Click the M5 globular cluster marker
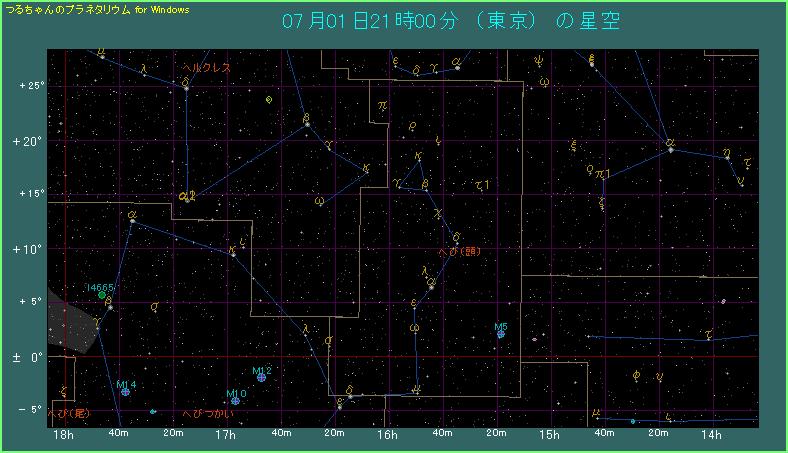Image resolution: width=788 pixels, height=453 pixels. [x=500, y=334]
